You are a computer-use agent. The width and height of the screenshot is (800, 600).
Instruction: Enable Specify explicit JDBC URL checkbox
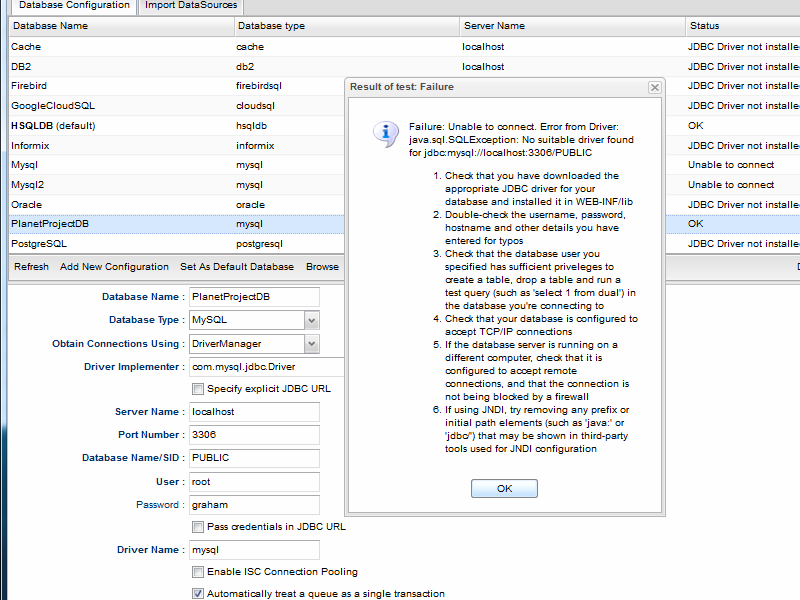198,389
